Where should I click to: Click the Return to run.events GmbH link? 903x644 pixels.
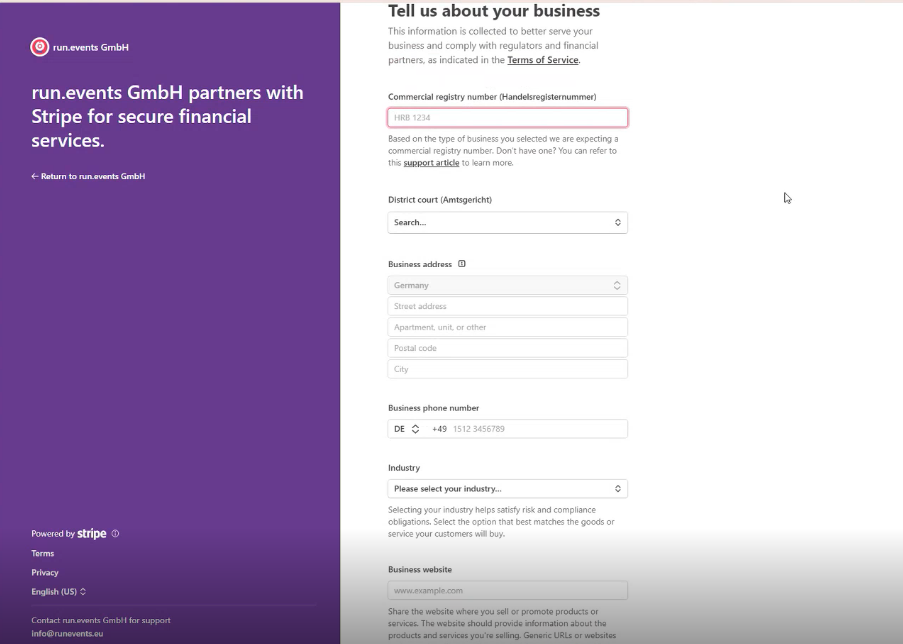88,176
